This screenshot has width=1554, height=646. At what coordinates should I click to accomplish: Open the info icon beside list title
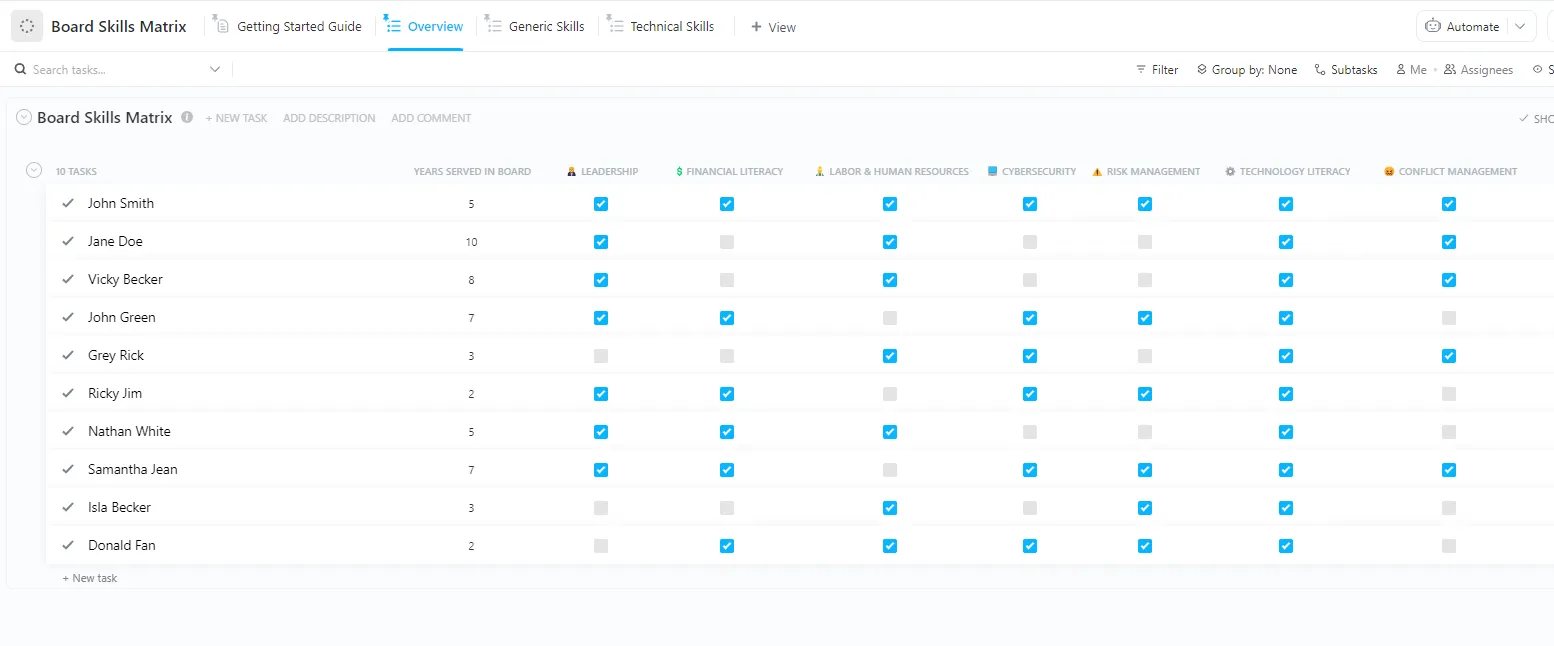(x=187, y=117)
